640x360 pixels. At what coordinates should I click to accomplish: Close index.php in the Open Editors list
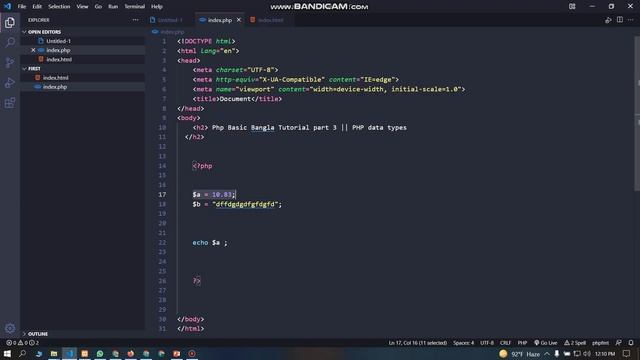(x=33, y=50)
